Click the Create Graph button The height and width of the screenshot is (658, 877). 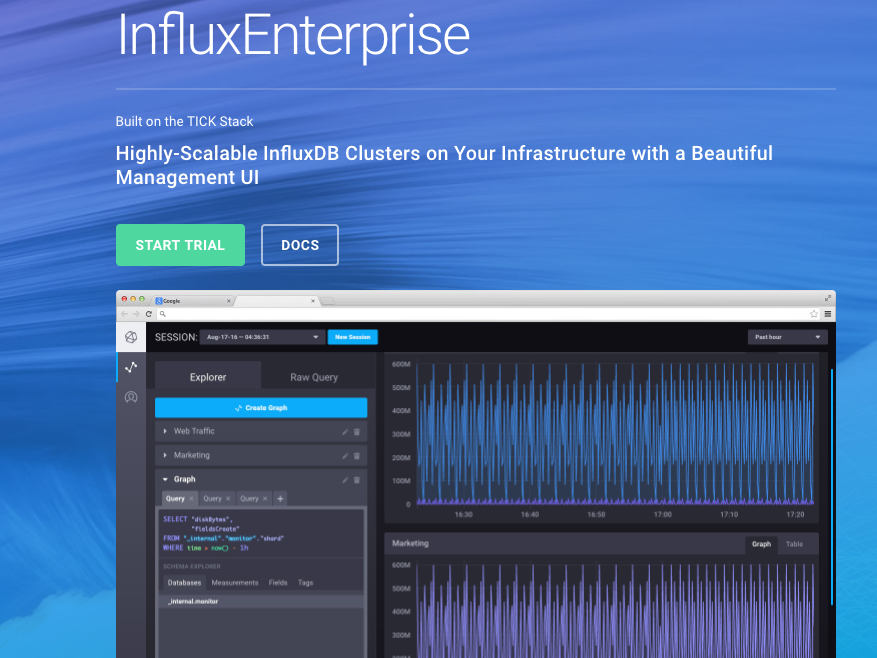tap(261, 408)
